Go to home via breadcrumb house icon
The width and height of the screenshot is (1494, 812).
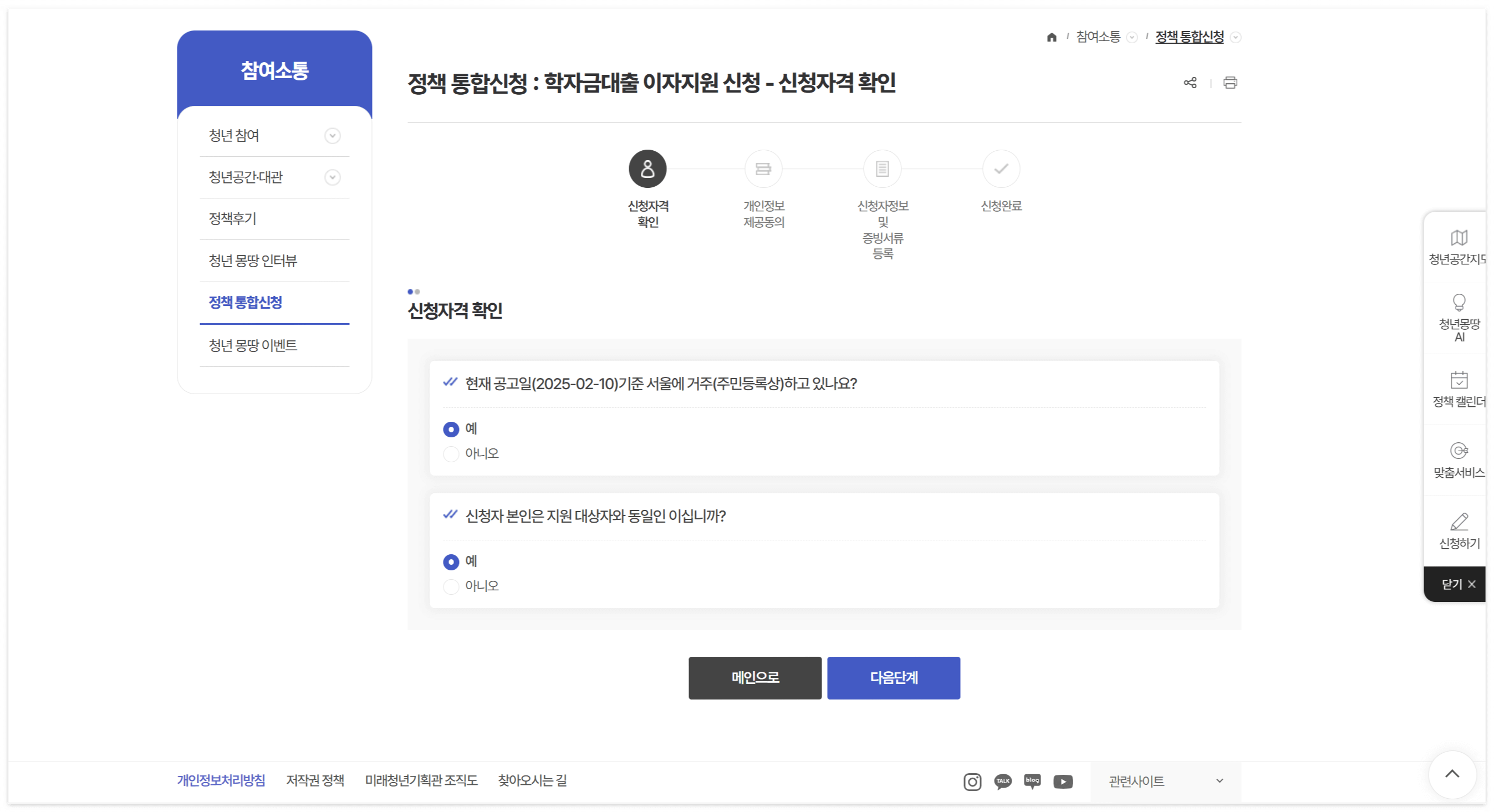coord(1052,37)
